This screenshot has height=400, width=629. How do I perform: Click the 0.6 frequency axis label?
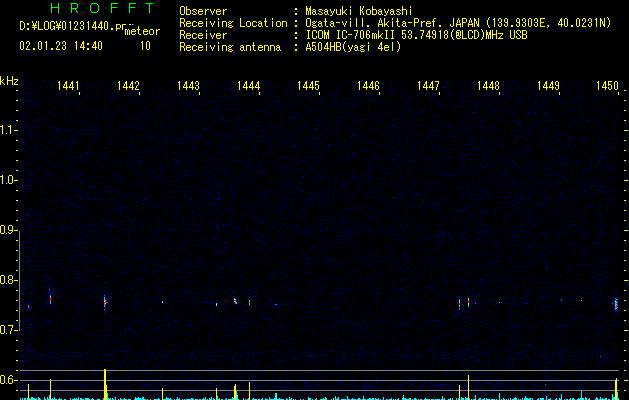(9, 380)
